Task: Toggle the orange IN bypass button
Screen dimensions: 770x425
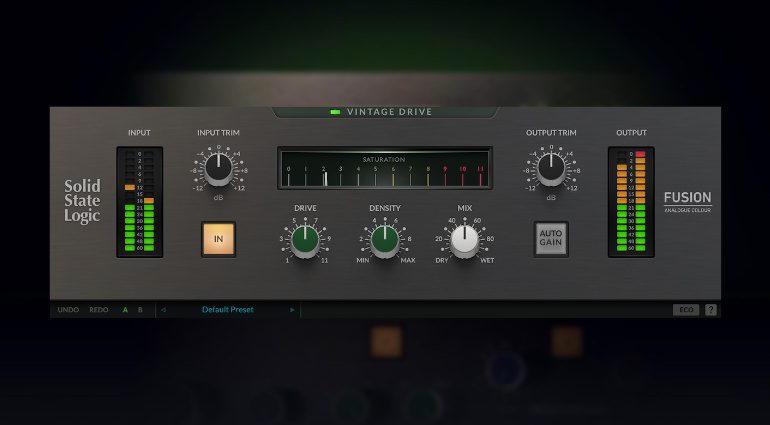Action: pyautogui.click(x=218, y=241)
